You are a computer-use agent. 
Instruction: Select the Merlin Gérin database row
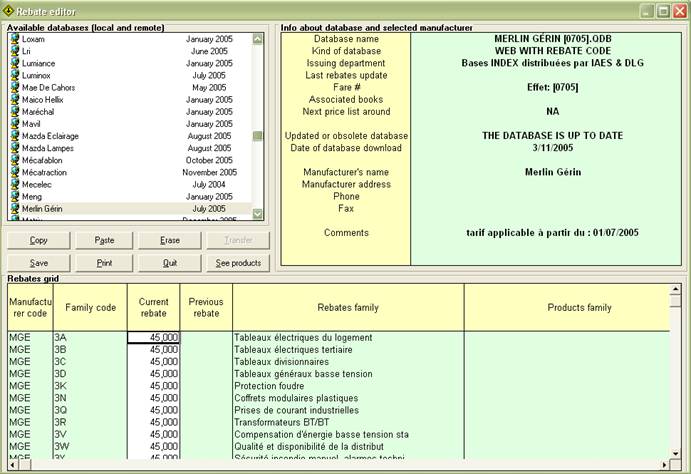click(x=130, y=208)
